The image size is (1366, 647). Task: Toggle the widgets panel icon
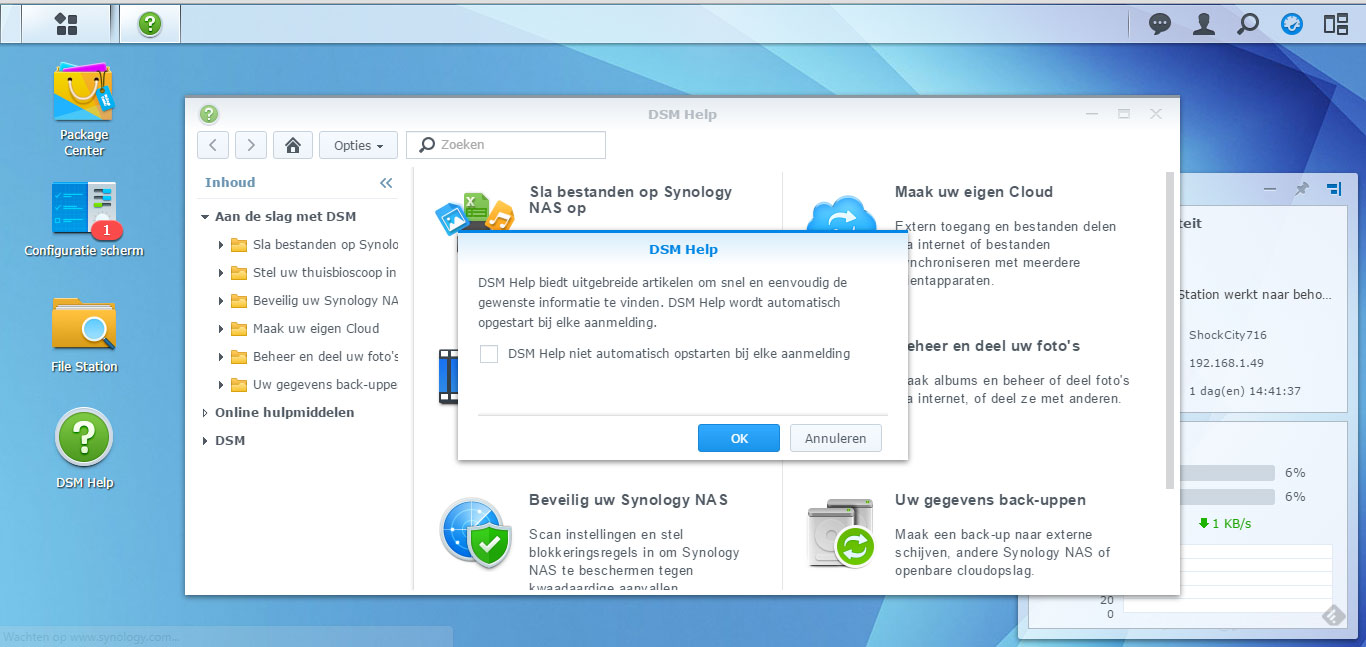click(x=1336, y=24)
